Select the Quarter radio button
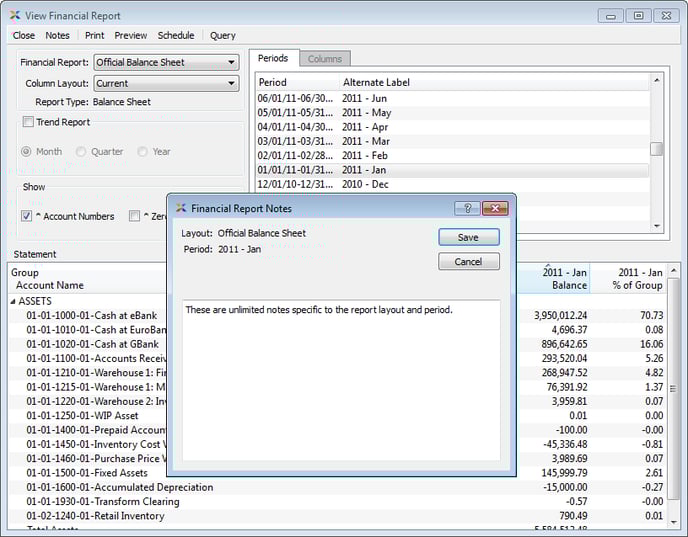The height and width of the screenshot is (537, 688). (83, 152)
